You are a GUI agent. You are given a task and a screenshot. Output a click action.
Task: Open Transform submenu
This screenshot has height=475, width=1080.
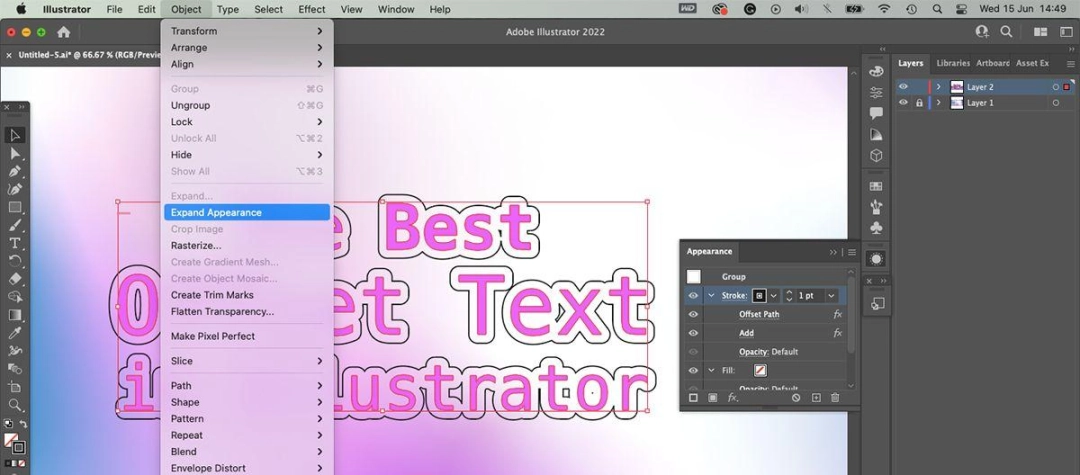click(247, 31)
